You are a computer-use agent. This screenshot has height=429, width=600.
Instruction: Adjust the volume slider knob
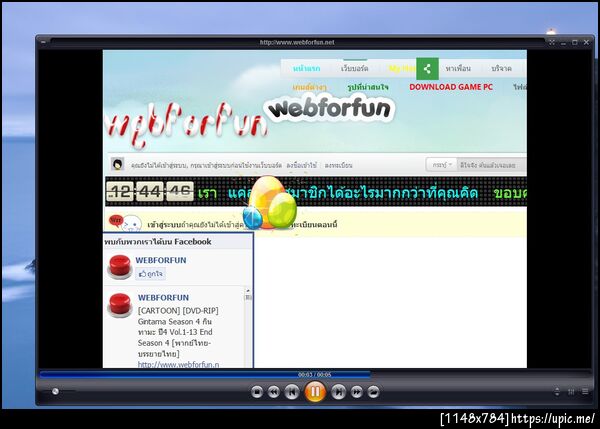[55, 391]
